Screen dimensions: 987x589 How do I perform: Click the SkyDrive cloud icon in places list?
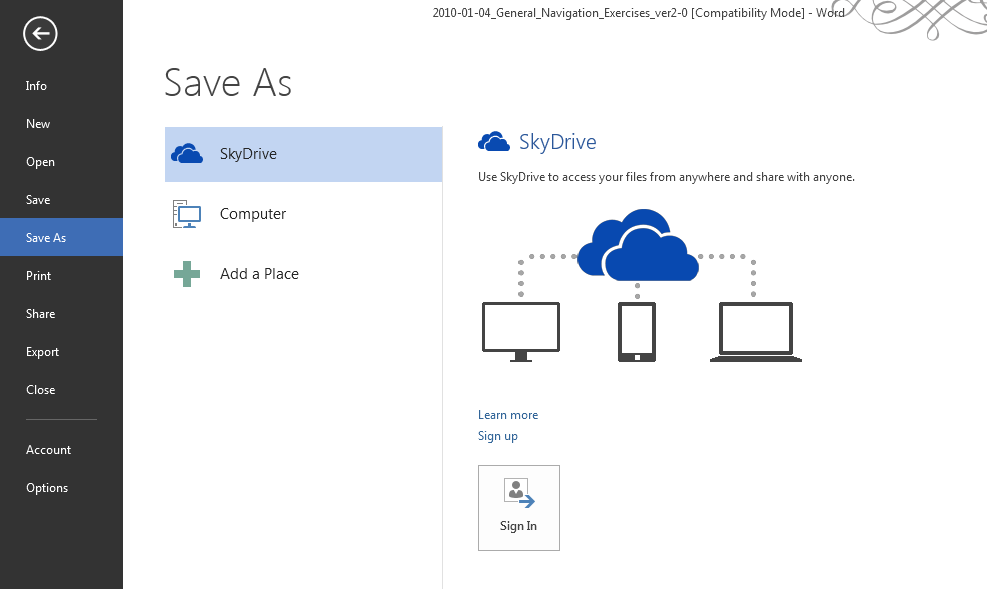(187, 154)
